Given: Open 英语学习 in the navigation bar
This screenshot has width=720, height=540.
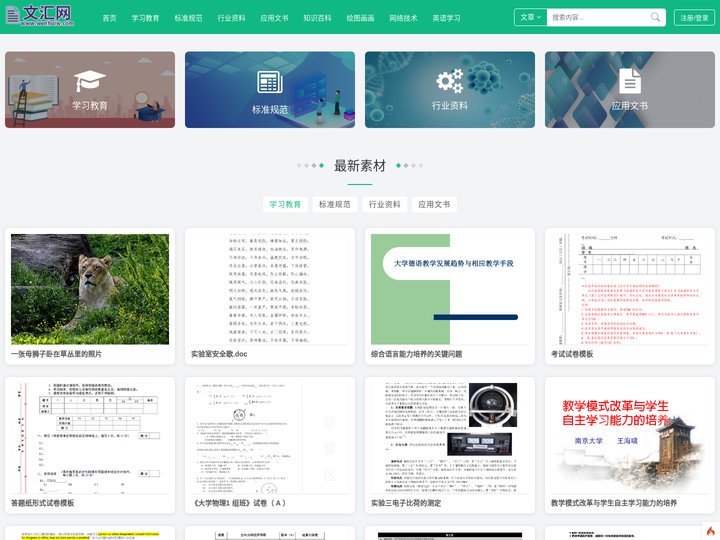Looking at the screenshot, I should pyautogui.click(x=446, y=18).
